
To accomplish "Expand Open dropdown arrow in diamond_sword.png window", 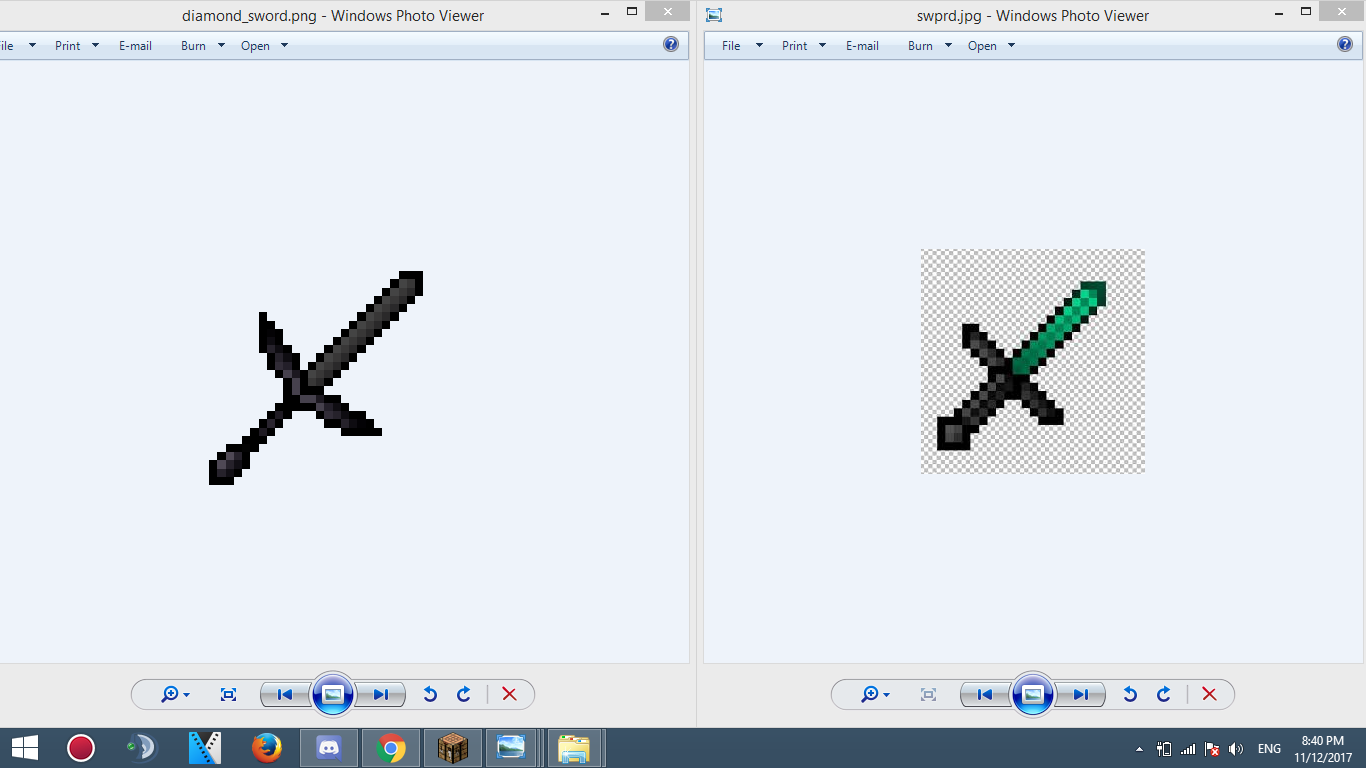I will (x=284, y=46).
